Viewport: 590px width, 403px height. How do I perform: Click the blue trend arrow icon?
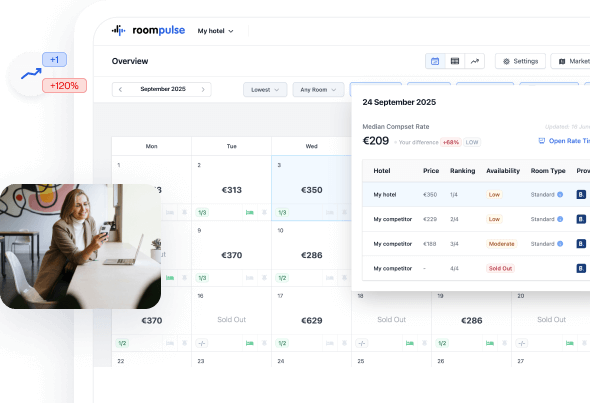coord(31,73)
